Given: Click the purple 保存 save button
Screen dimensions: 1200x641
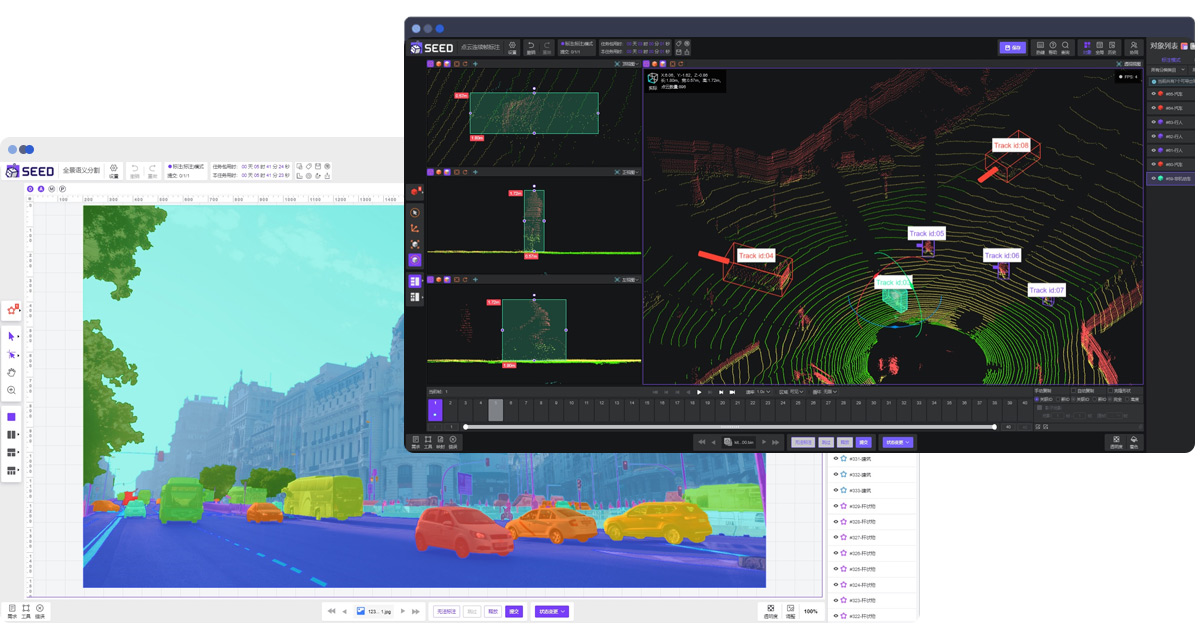Looking at the screenshot, I should (x=1012, y=47).
